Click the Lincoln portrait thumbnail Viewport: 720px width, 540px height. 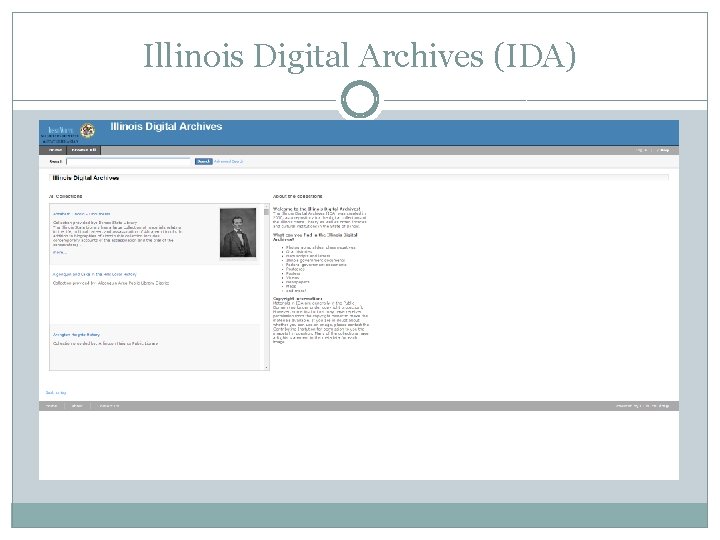click(238, 233)
